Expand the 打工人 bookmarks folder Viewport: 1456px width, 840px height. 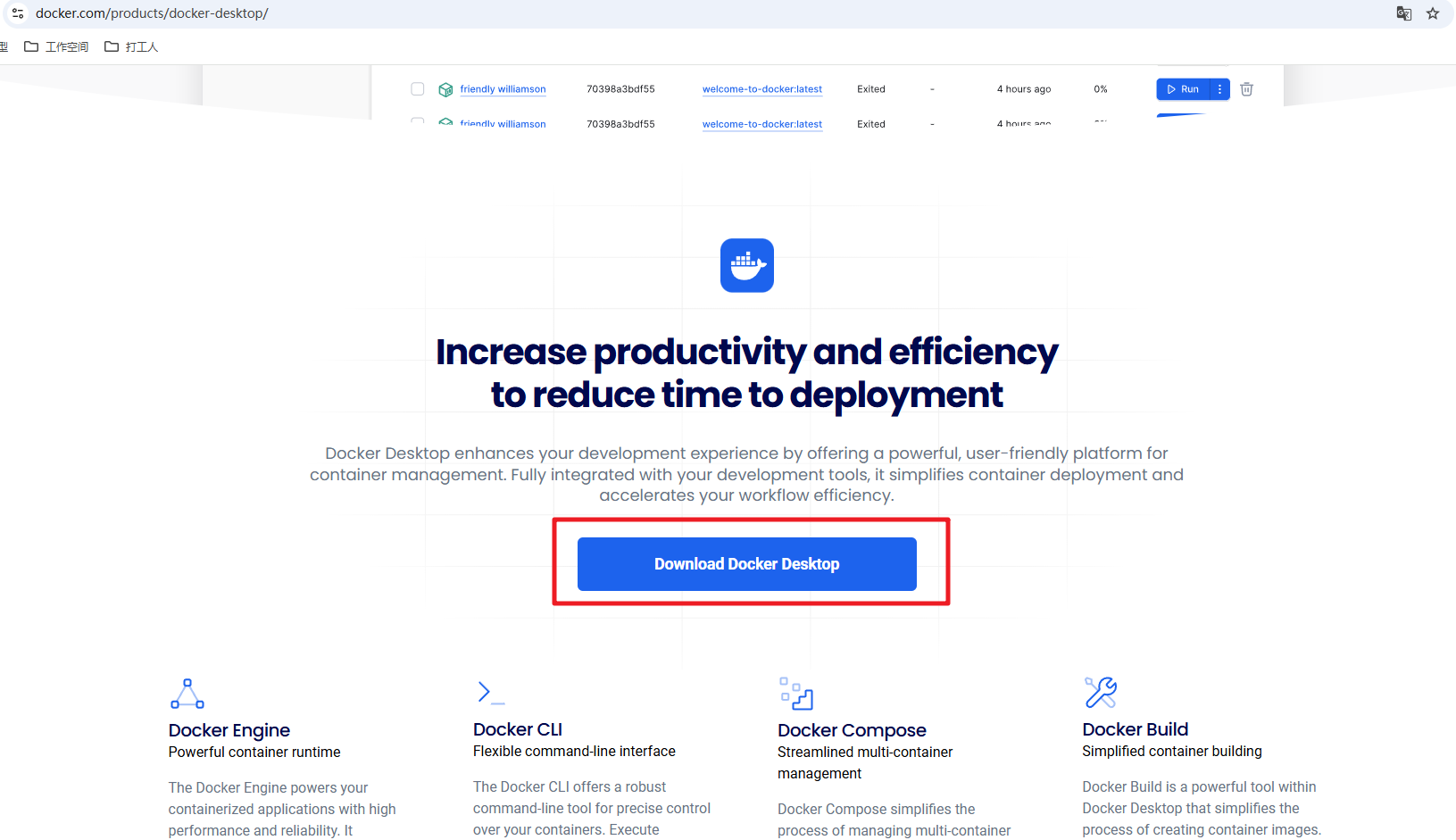point(131,46)
